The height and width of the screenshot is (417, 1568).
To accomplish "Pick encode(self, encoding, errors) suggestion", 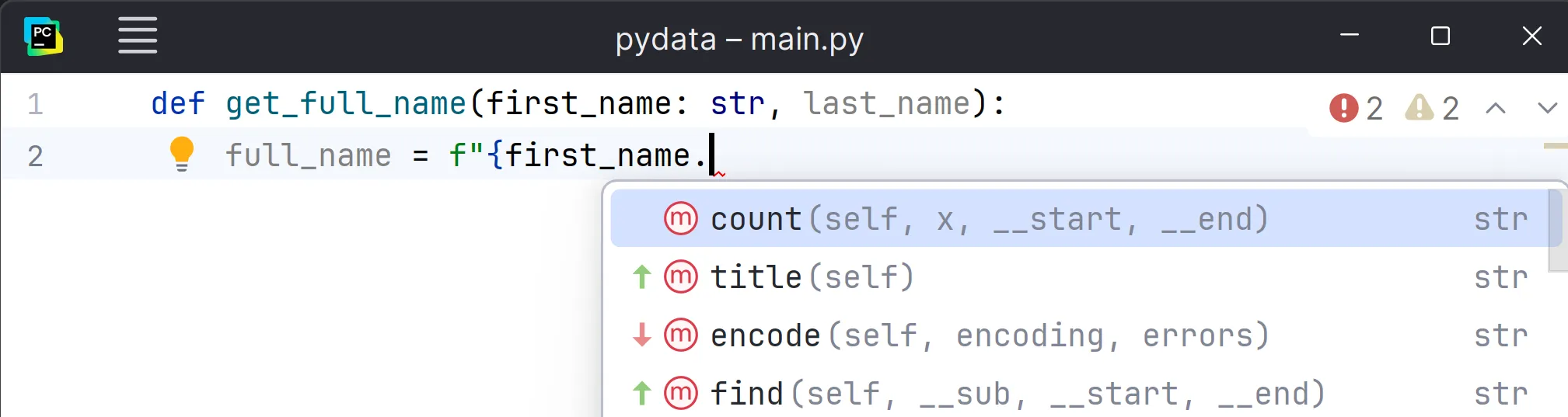I will click(x=989, y=335).
